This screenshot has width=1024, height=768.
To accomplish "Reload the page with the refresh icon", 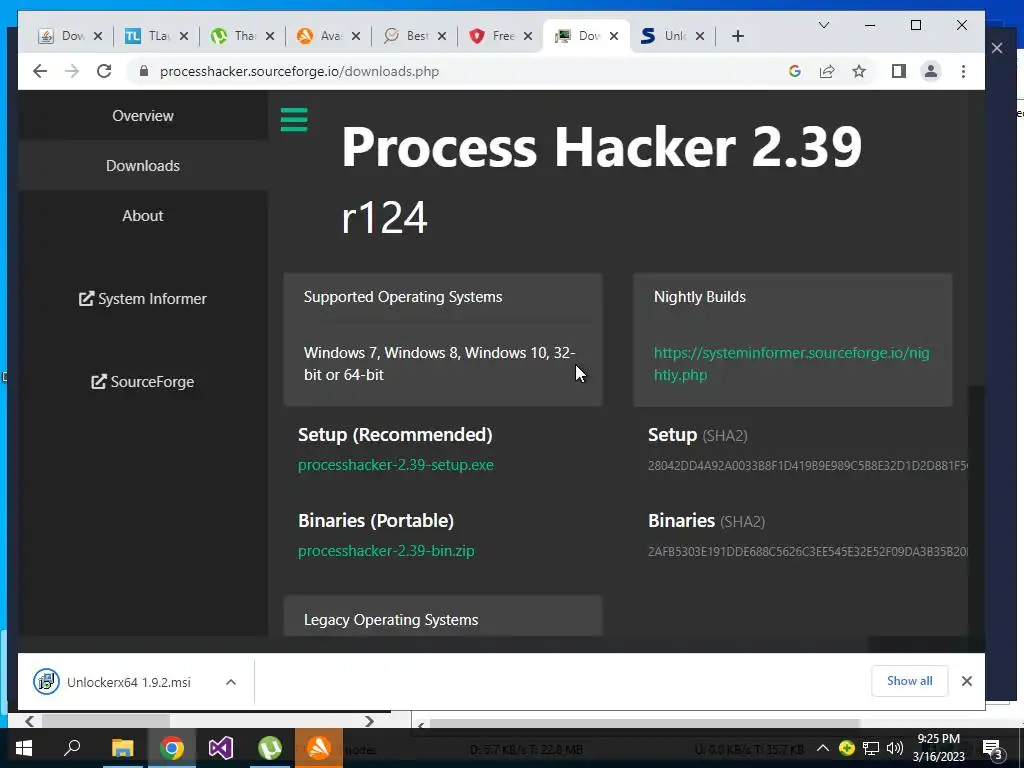I will point(104,71).
